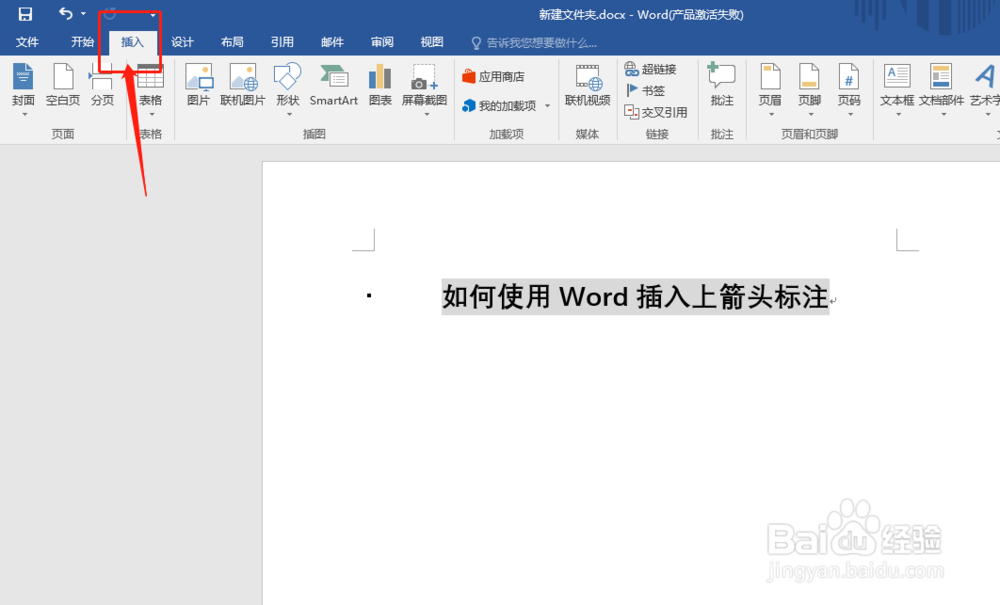Image resolution: width=1000 pixels, height=605 pixels.
Task: Switch to the 开始 tab
Action: [82, 42]
